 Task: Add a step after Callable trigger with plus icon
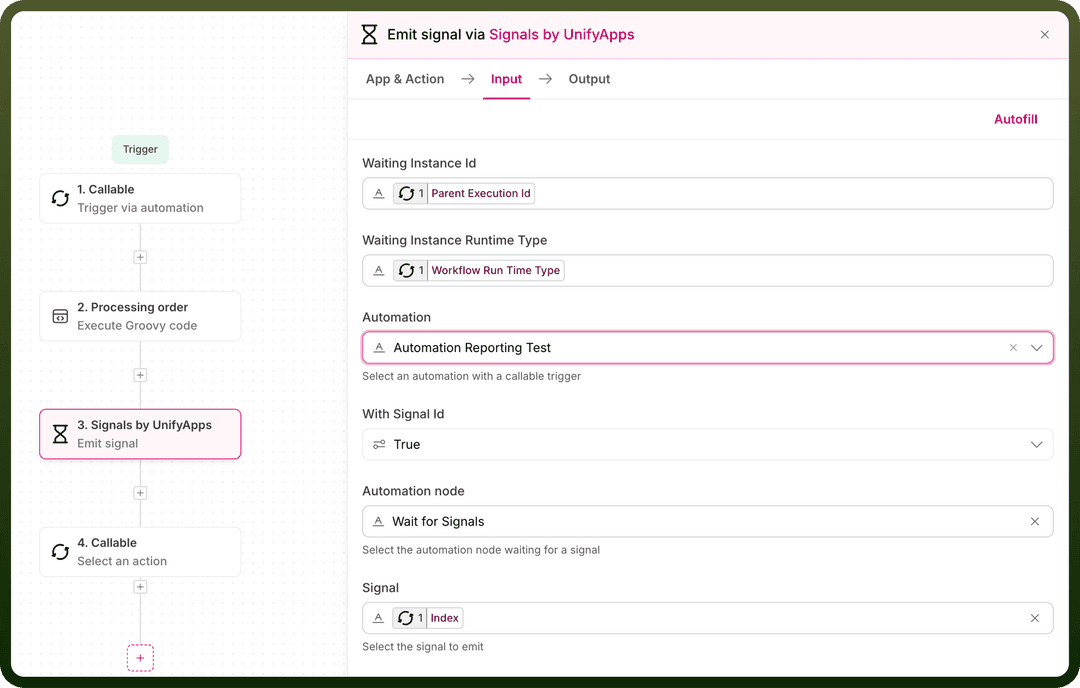click(141, 257)
